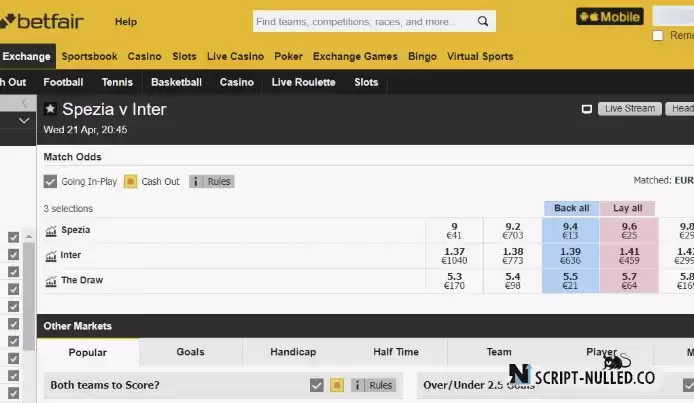Open Virtual Sports section
Image resolution: width=694 pixels, height=403 pixels.
(480, 57)
